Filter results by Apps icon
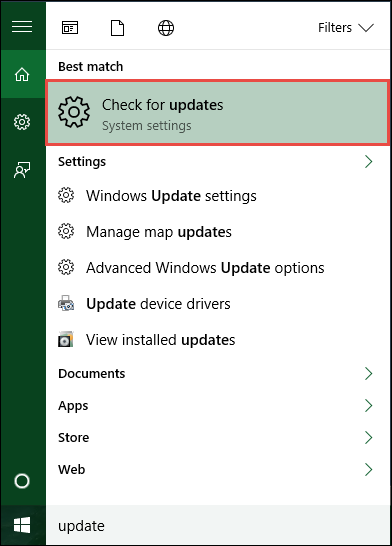Viewport: 392px width, 546px height. coord(70,28)
